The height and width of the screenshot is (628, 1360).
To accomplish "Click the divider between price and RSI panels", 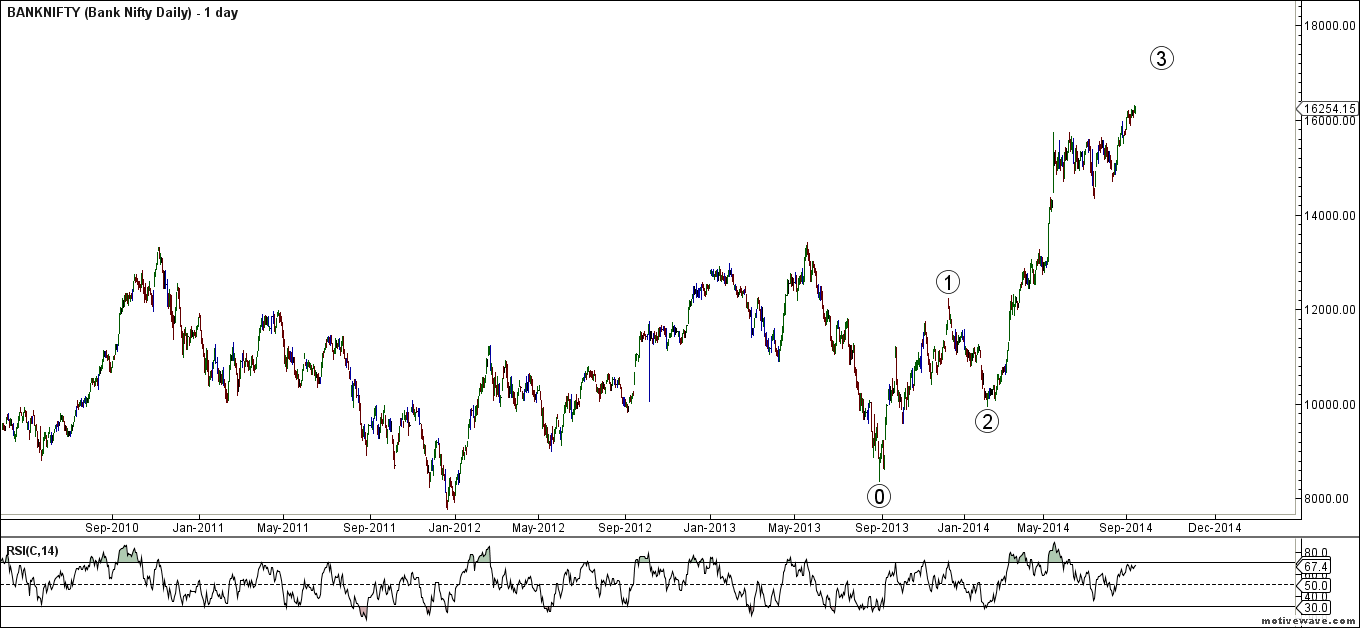I will [x=660, y=537].
